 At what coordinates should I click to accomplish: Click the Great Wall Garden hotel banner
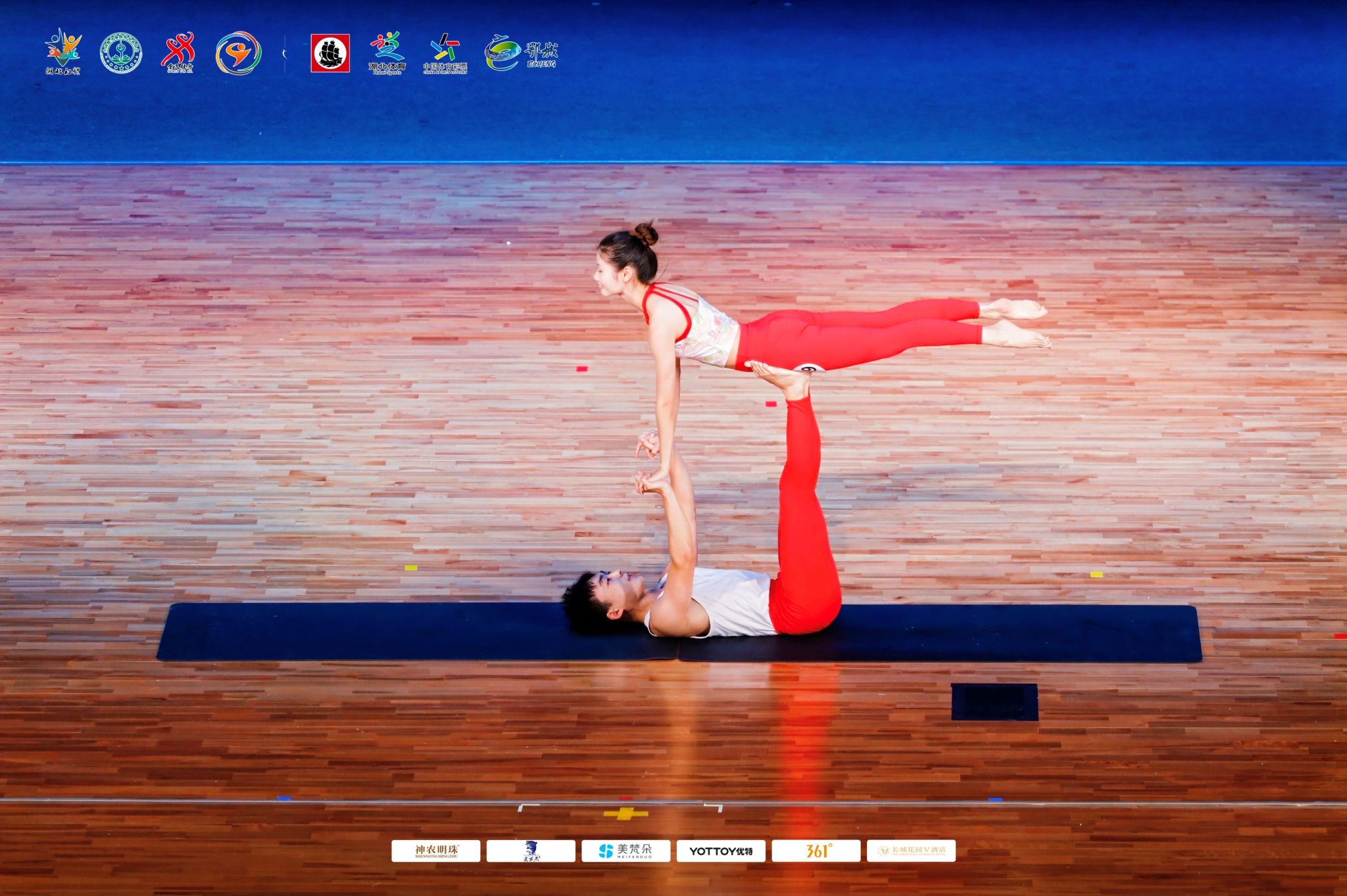911,851
